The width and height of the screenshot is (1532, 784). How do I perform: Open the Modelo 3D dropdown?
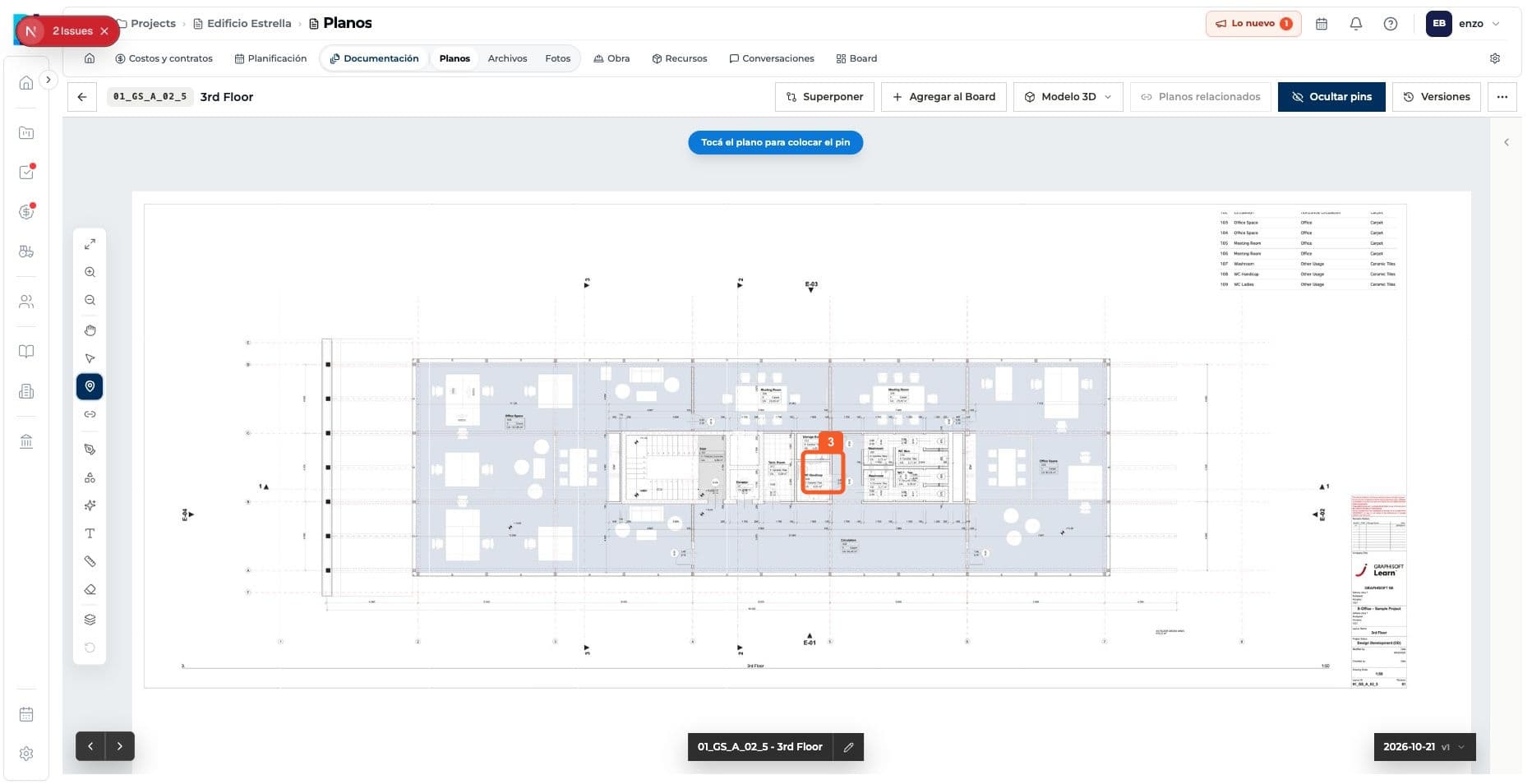coord(1068,97)
